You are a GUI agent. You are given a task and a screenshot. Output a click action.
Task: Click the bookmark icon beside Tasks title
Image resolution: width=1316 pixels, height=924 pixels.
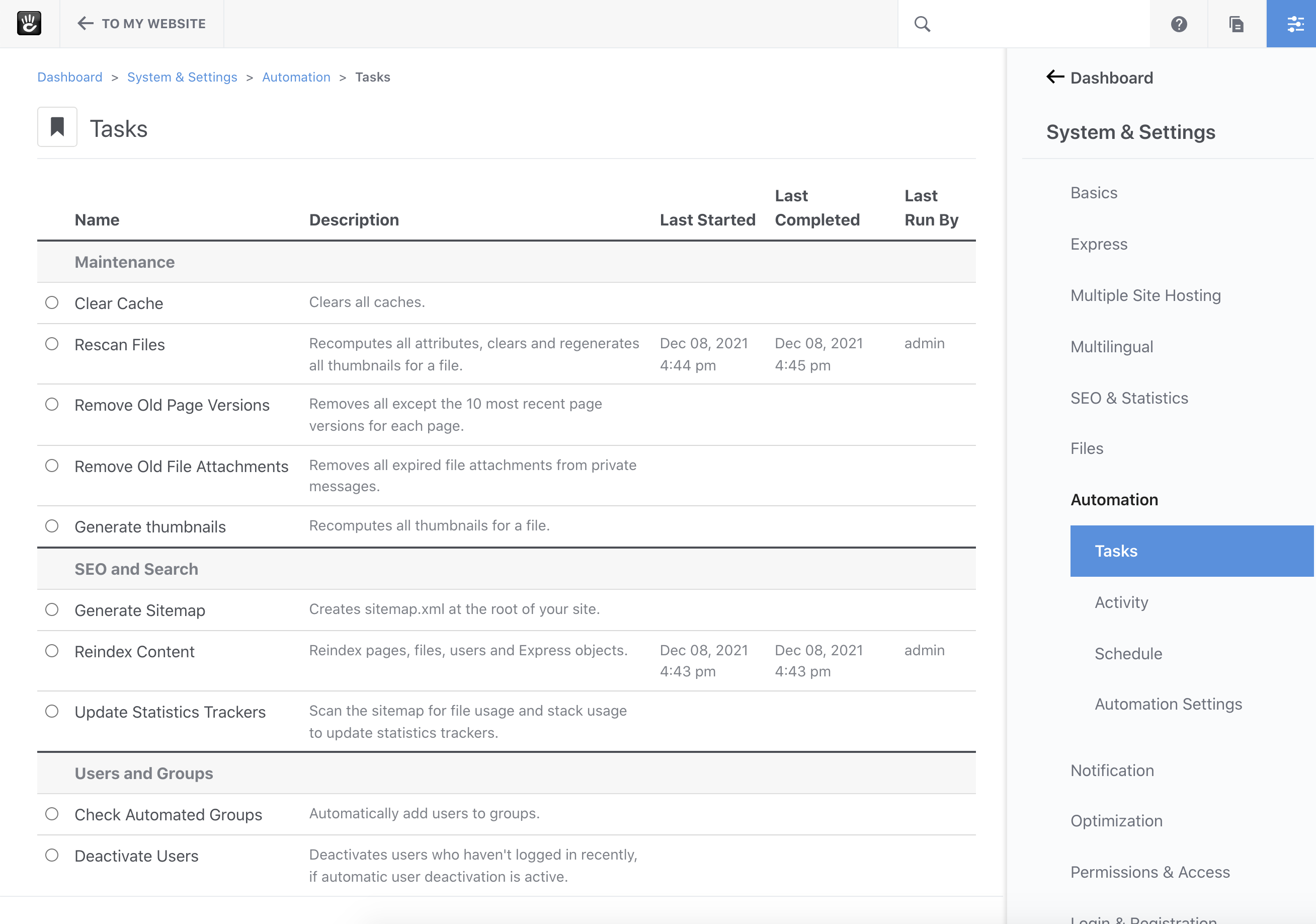coord(57,127)
